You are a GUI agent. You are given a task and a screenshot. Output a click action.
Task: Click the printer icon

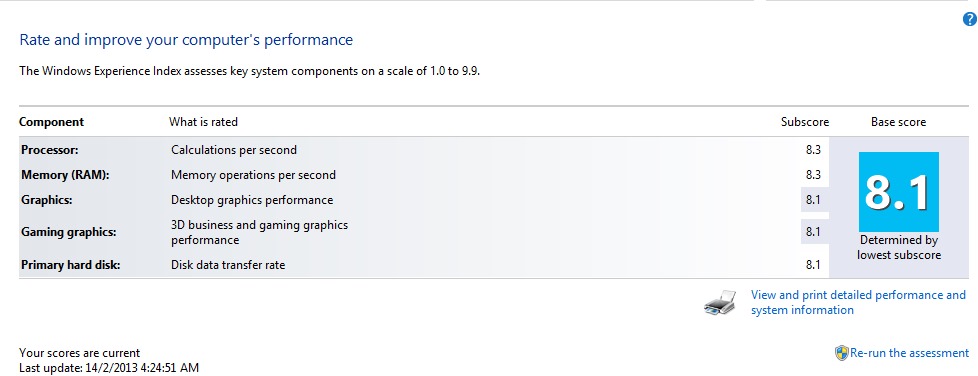pos(724,301)
